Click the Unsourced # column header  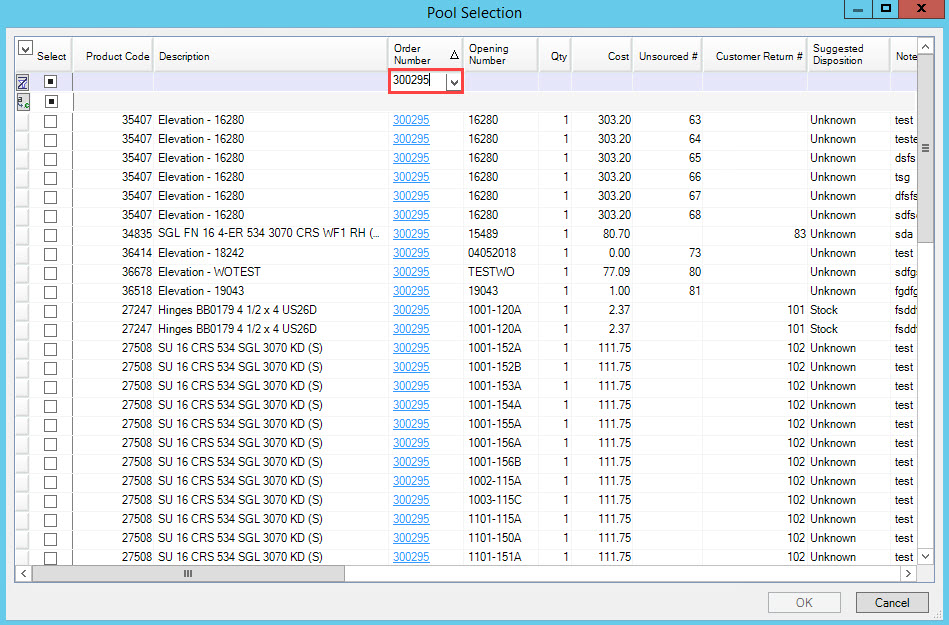(668, 56)
